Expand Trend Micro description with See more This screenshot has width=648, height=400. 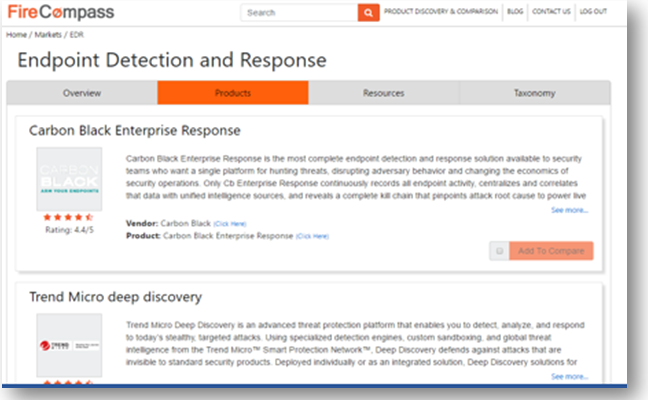569,377
